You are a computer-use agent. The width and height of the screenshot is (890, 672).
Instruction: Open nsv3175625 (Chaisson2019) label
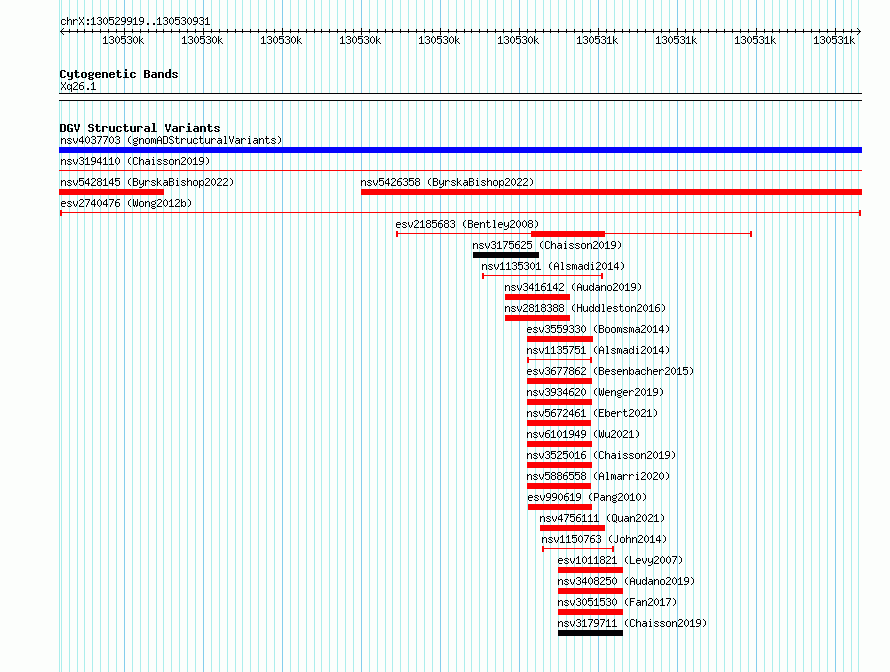pos(547,245)
